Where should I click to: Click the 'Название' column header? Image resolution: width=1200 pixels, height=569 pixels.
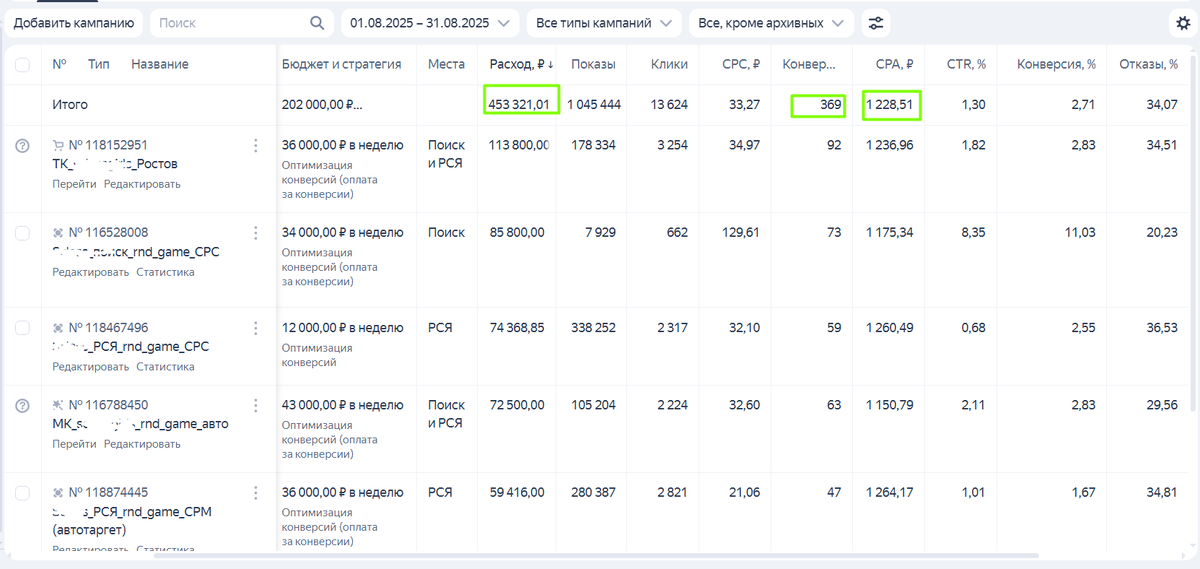click(160, 64)
